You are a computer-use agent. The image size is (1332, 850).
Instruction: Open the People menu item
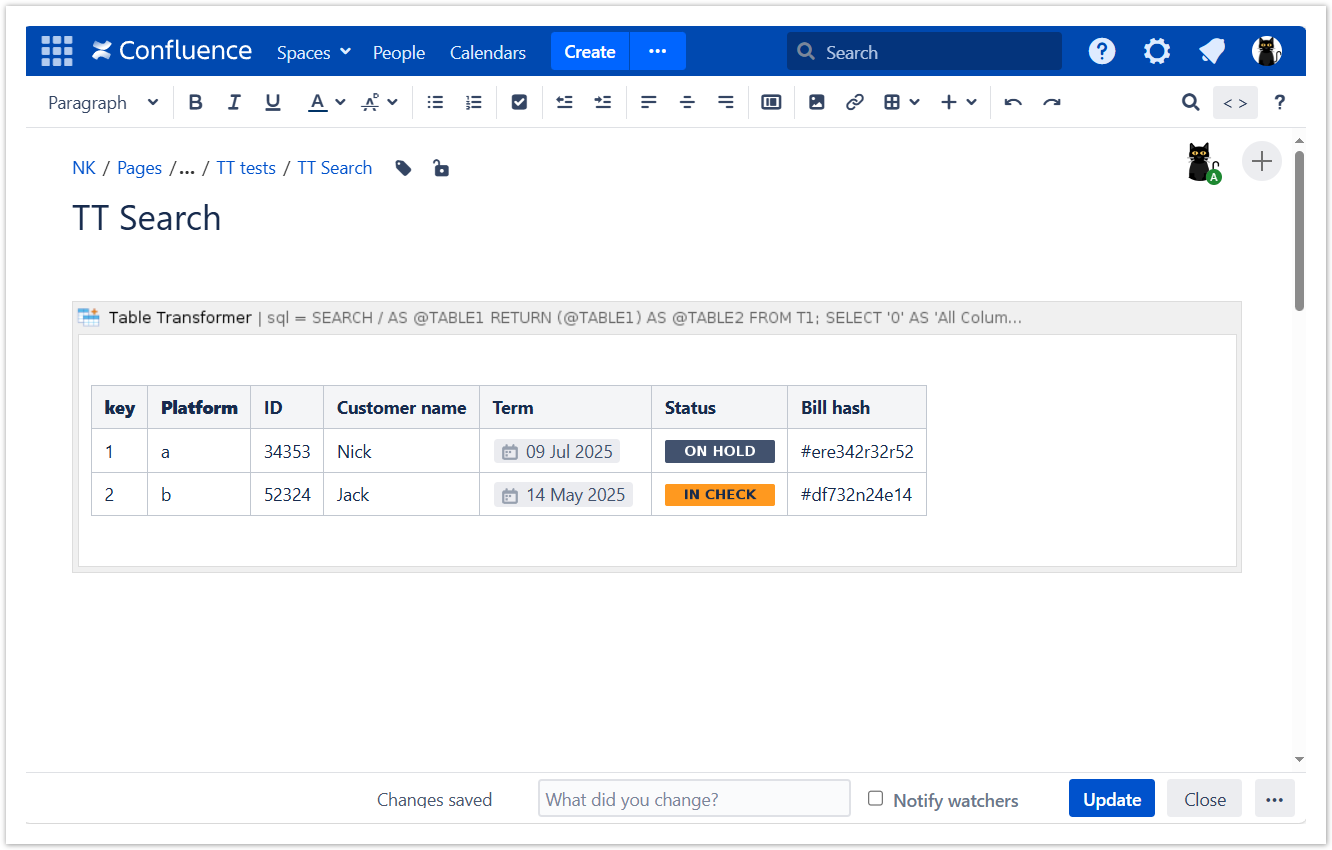point(399,52)
